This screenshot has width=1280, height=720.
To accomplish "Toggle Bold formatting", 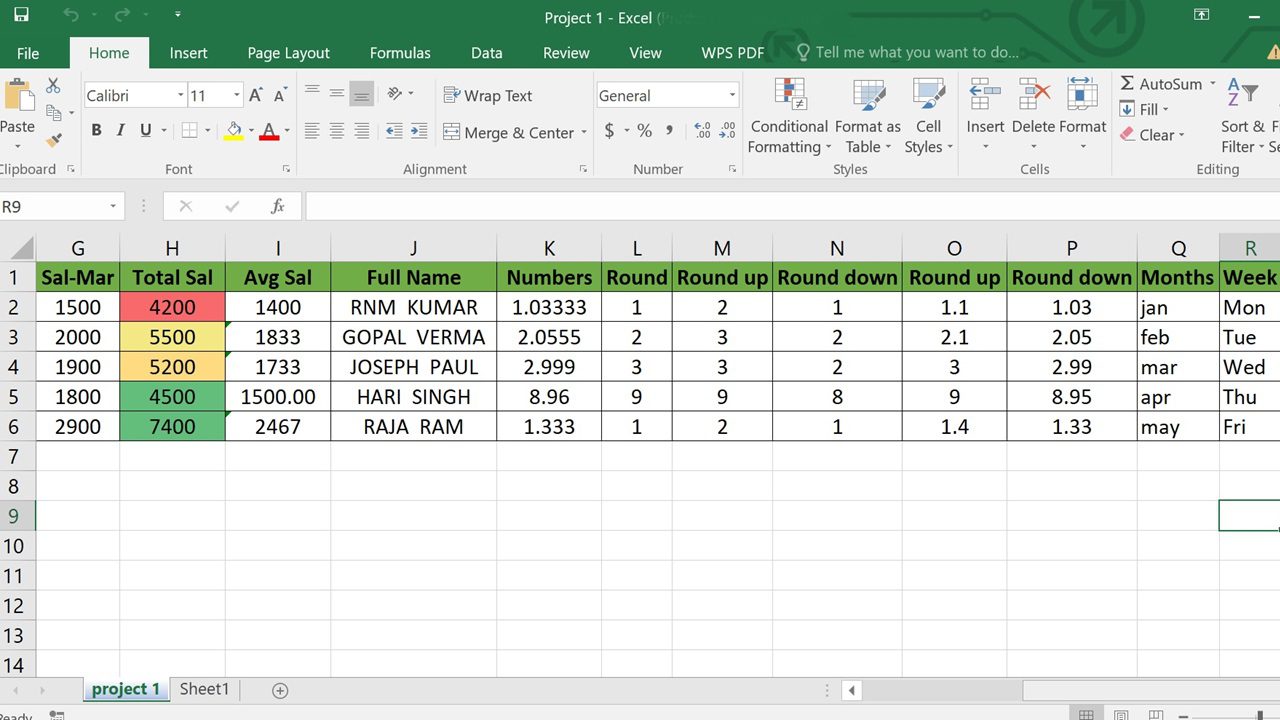I will point(96,130).
